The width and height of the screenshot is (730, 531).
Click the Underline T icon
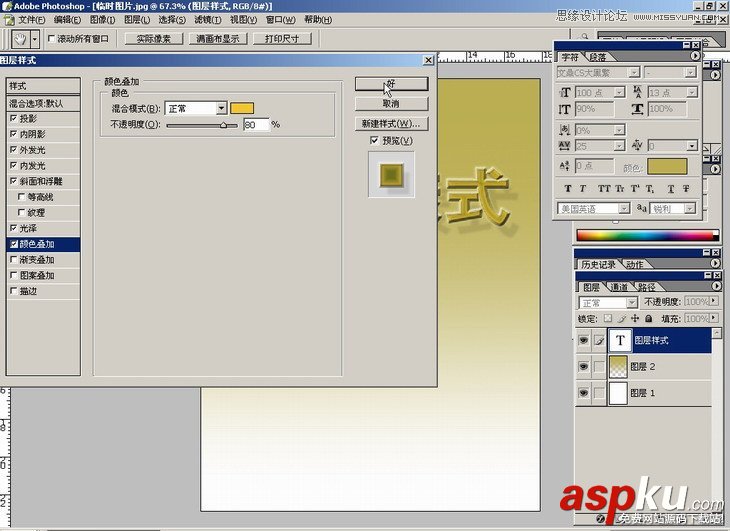[x=670, y=188]
